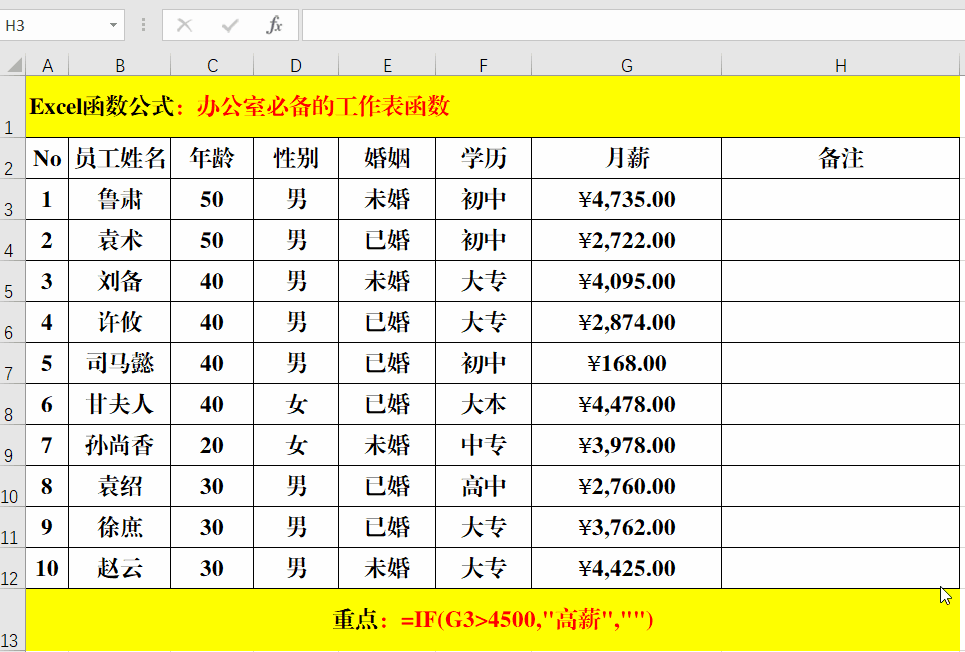
Task: Click empty 备注 cell in 甘夫人 row
Action: [841, 404]
